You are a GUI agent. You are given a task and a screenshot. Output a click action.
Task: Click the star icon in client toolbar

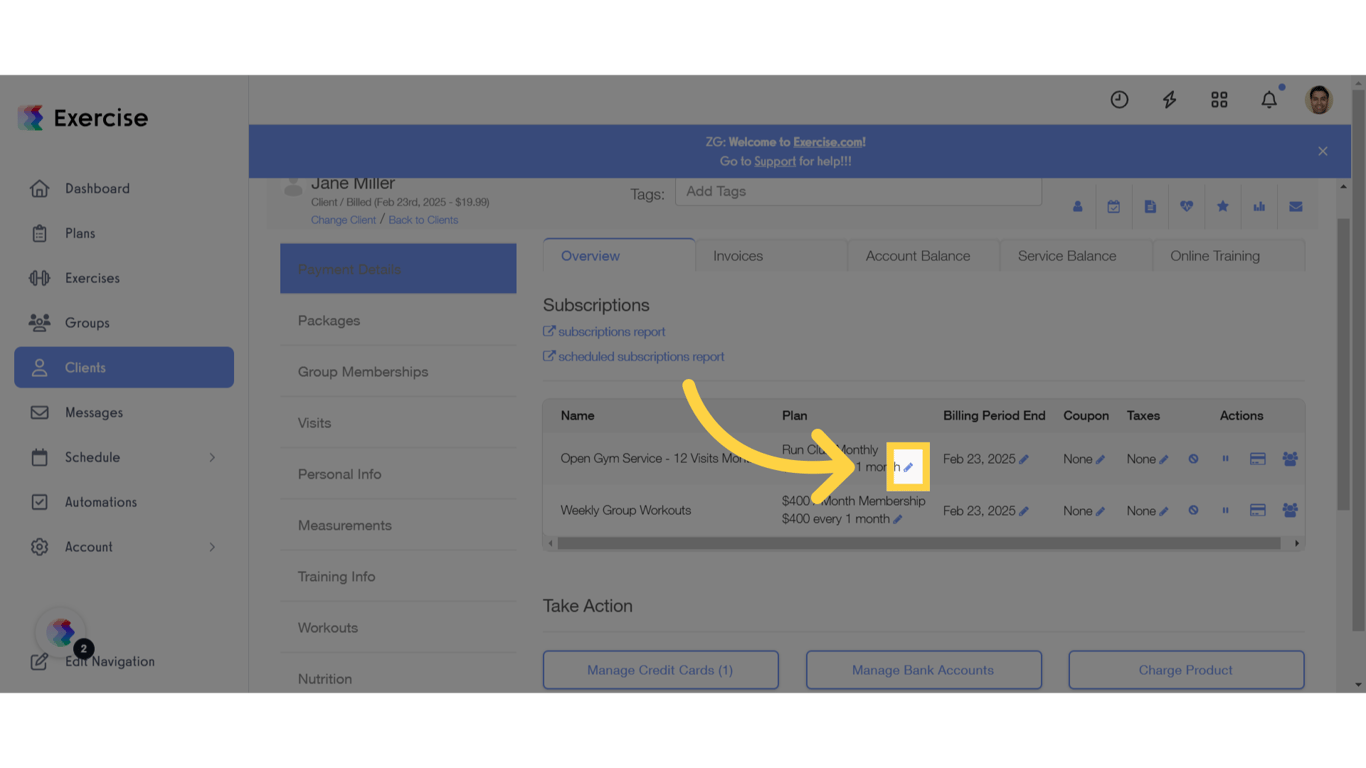(1222, 207)
